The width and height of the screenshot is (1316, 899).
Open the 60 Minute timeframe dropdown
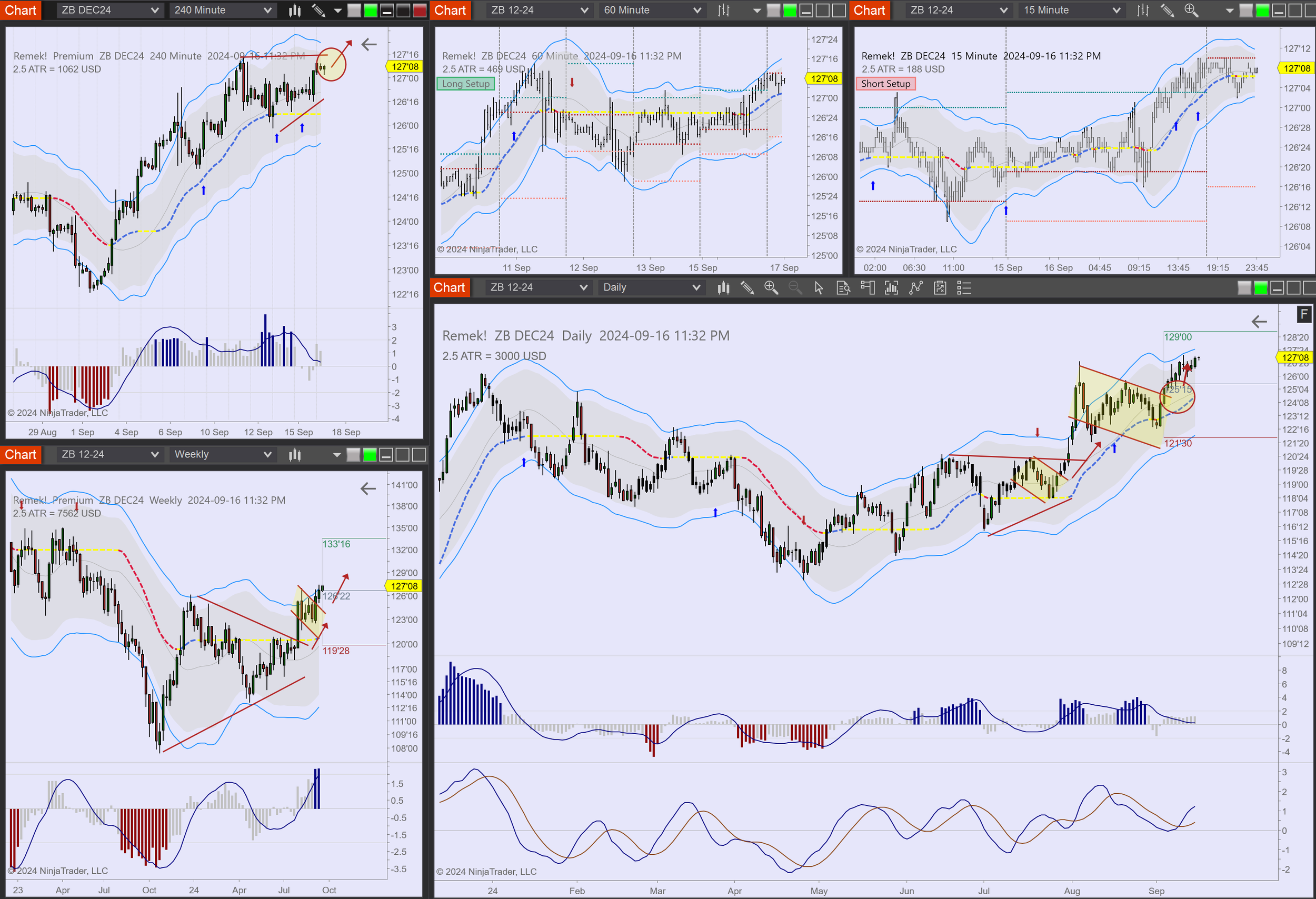coord(651,9)
